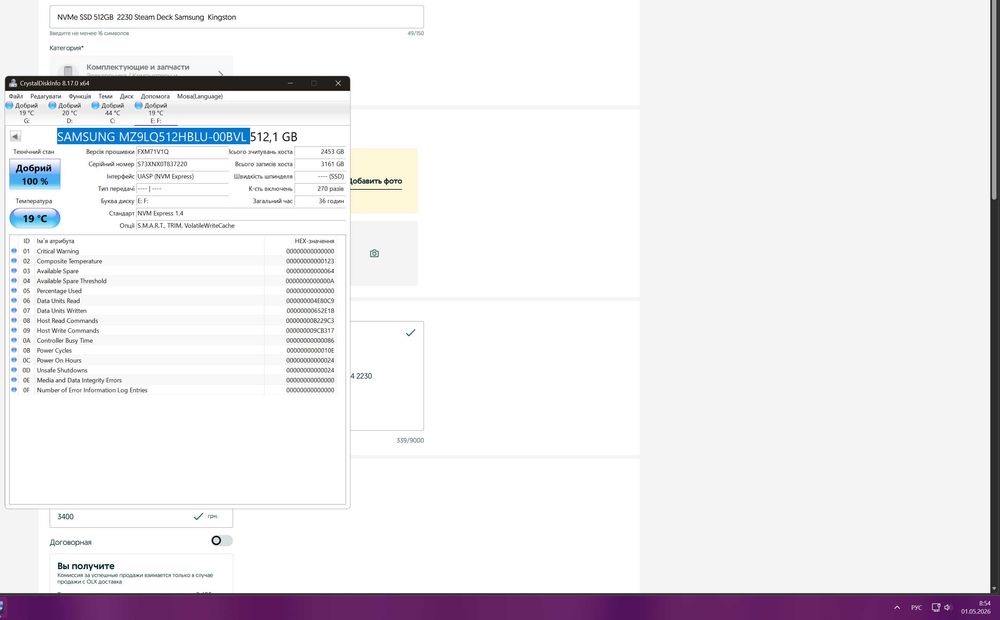Select the Host Read Commands row
The height and width of the screenshot is (620, 1000).
[177, 321]
